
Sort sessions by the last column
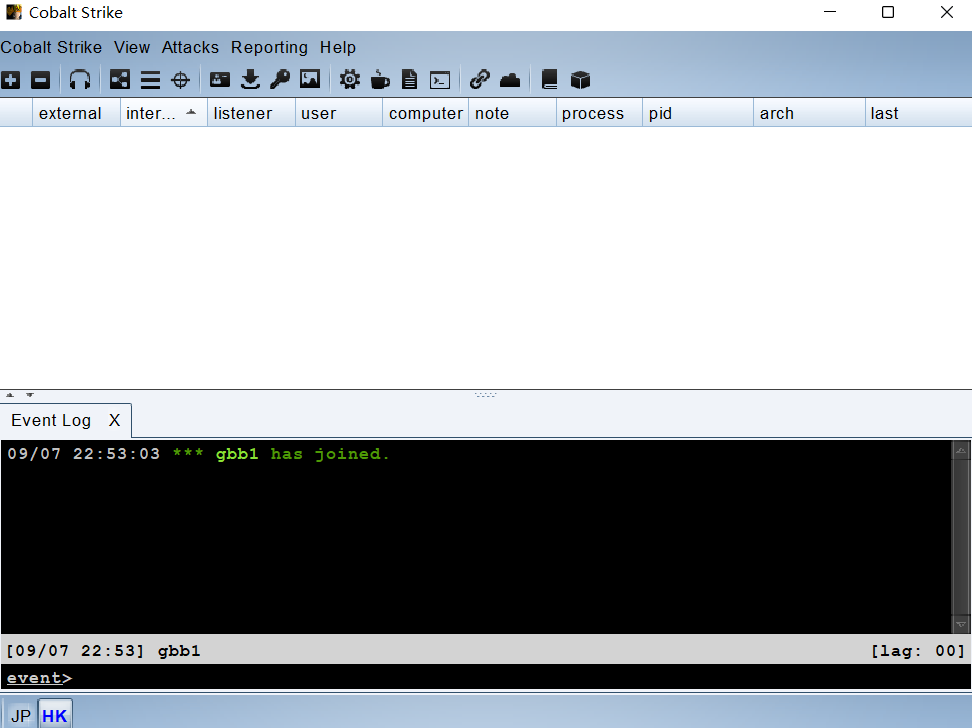(919, 113)
